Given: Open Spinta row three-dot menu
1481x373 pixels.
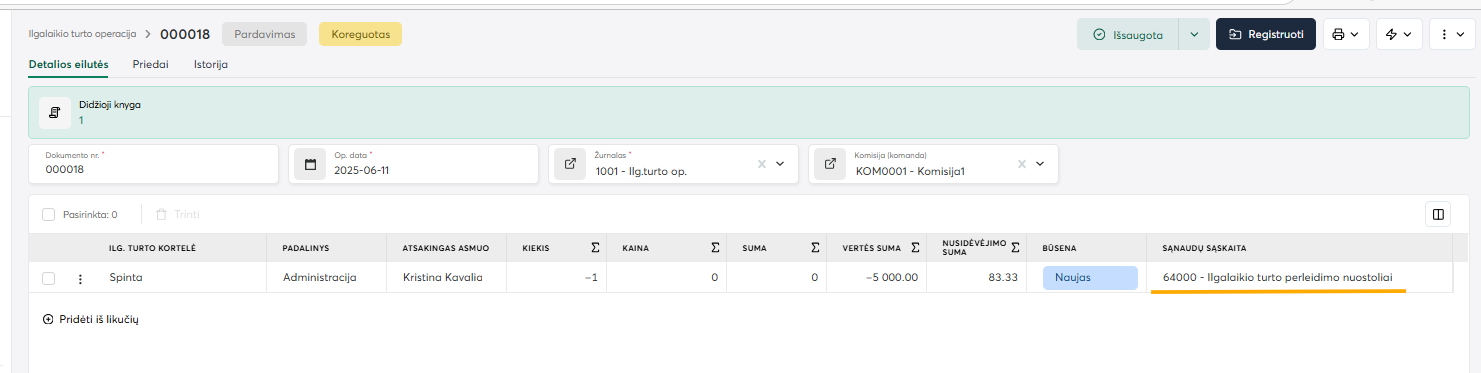Looking at the screenshot, I should [x=81, y=279].
